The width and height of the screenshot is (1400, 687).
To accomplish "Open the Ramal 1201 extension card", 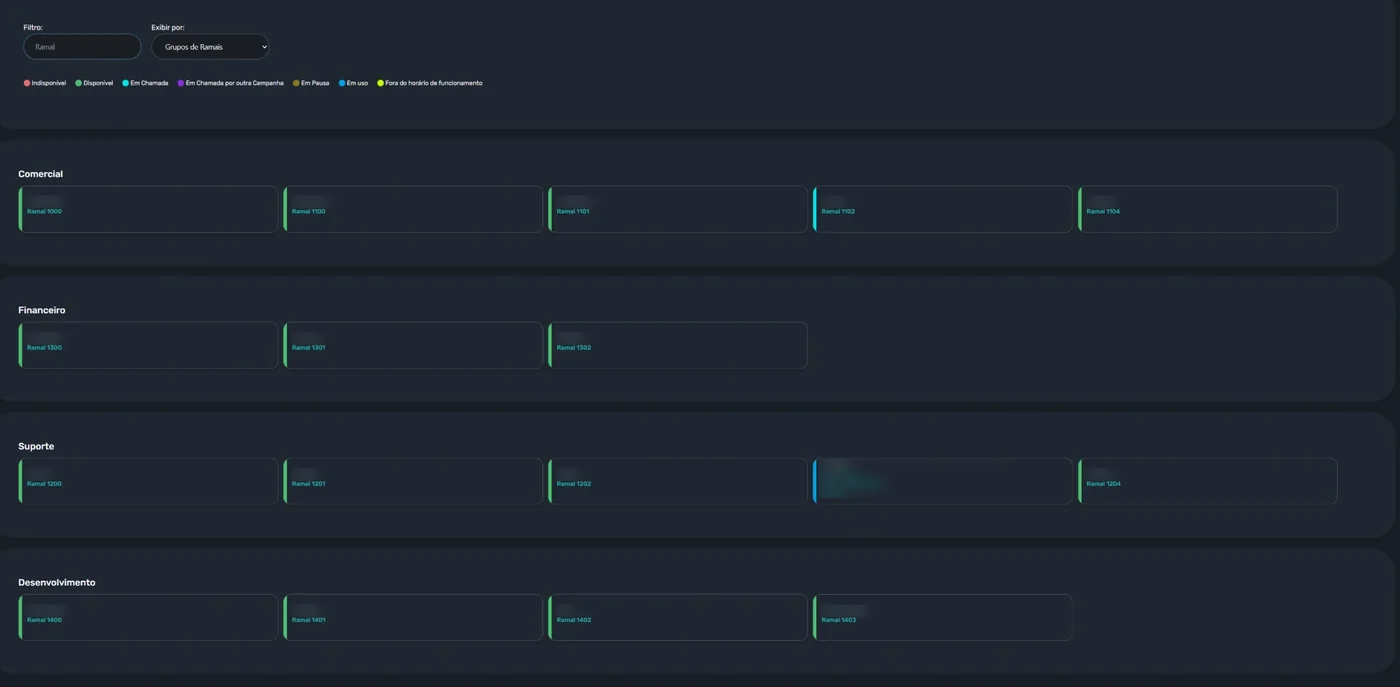I will pyautogui.click(x=413, y=481).
